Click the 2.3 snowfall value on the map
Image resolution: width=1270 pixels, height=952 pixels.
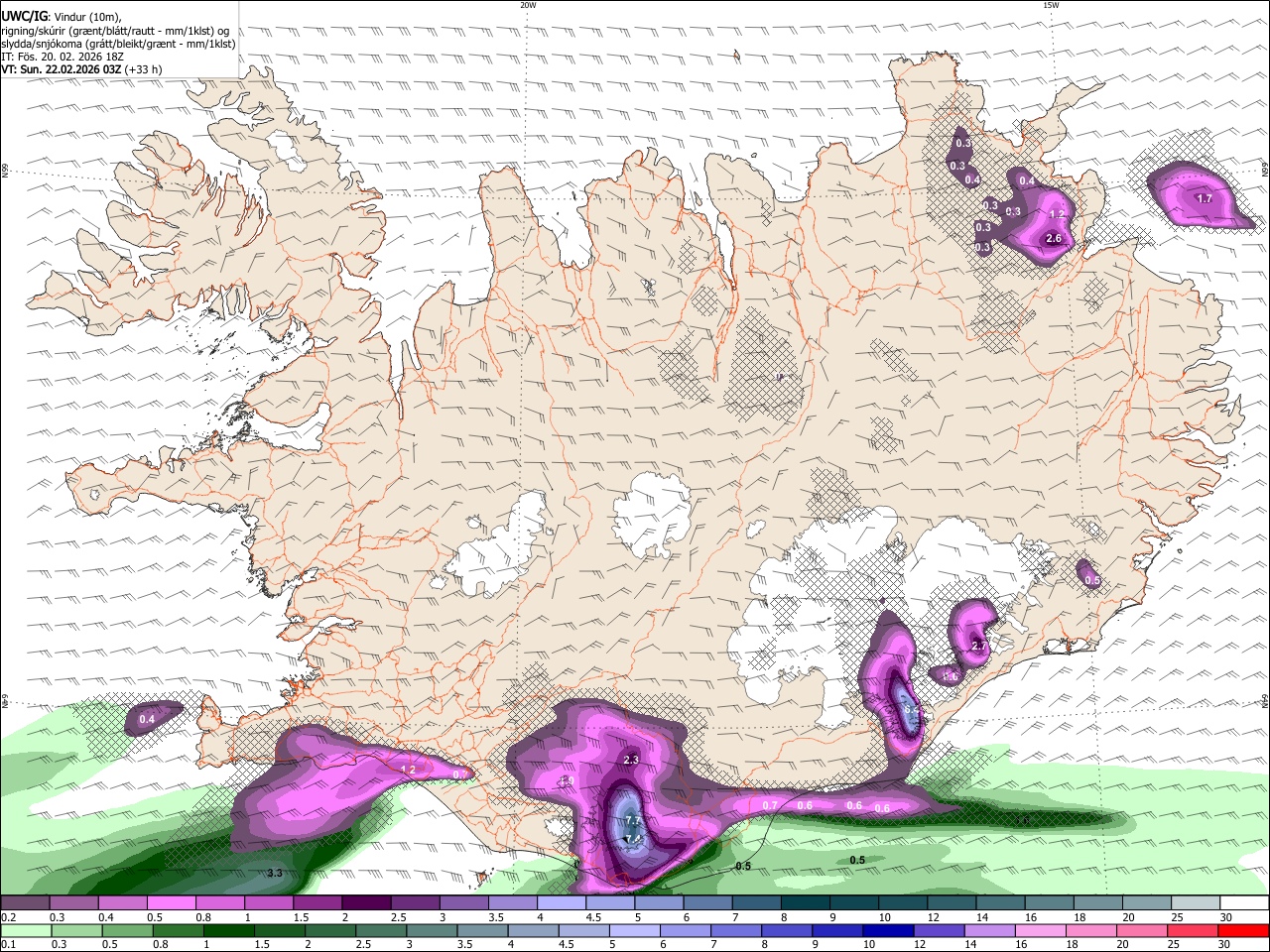click(631, 760)
